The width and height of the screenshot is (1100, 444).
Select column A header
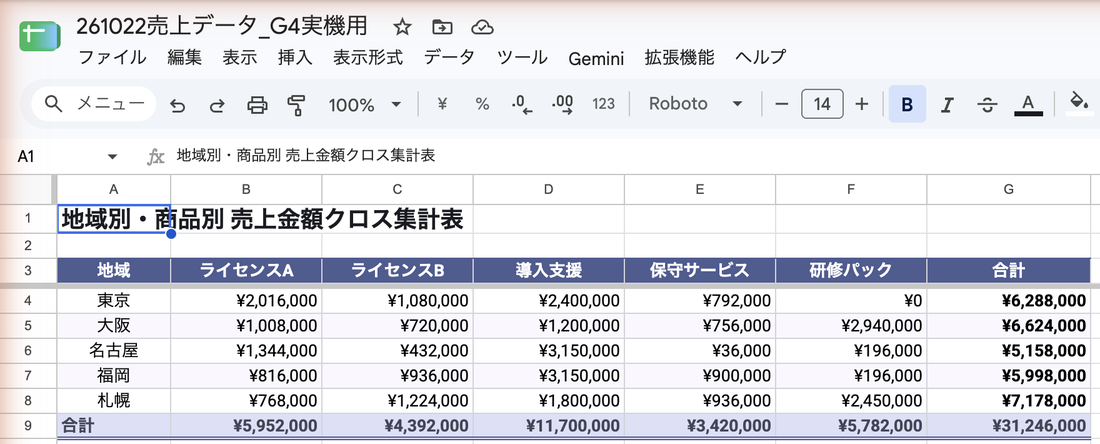[x=114, y=189]
